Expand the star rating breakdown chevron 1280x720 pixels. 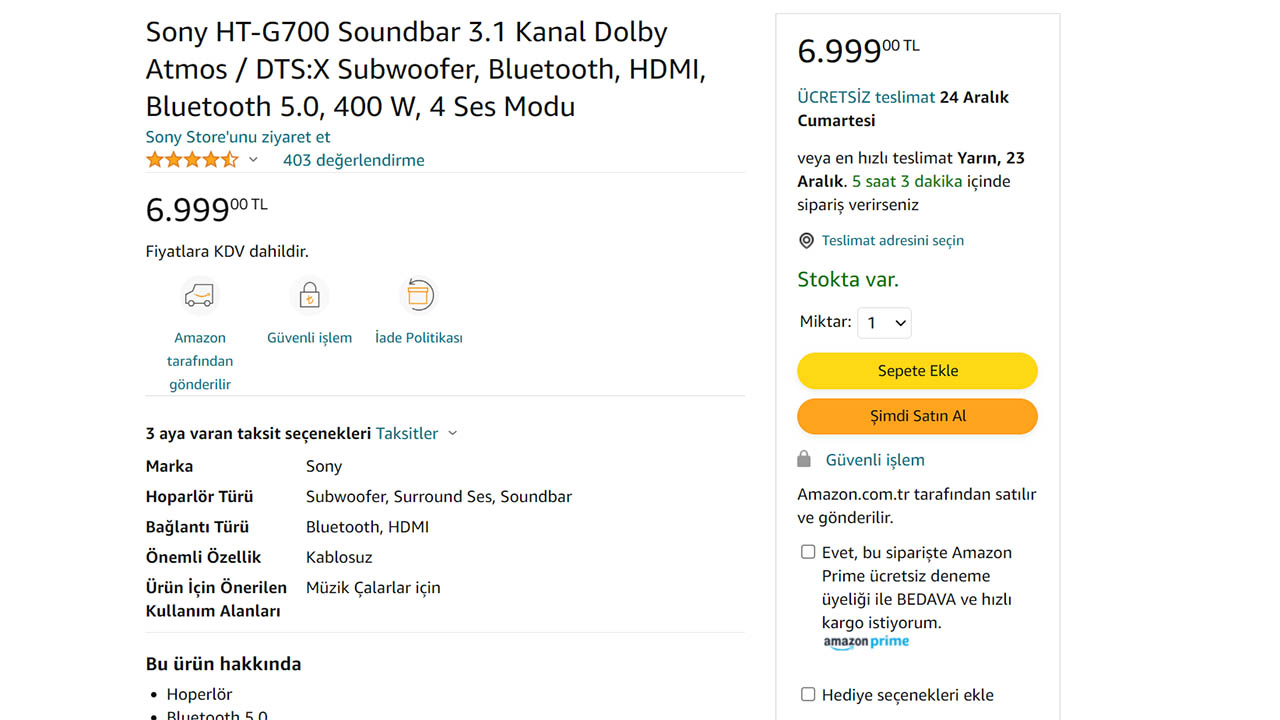pos(253,160)
